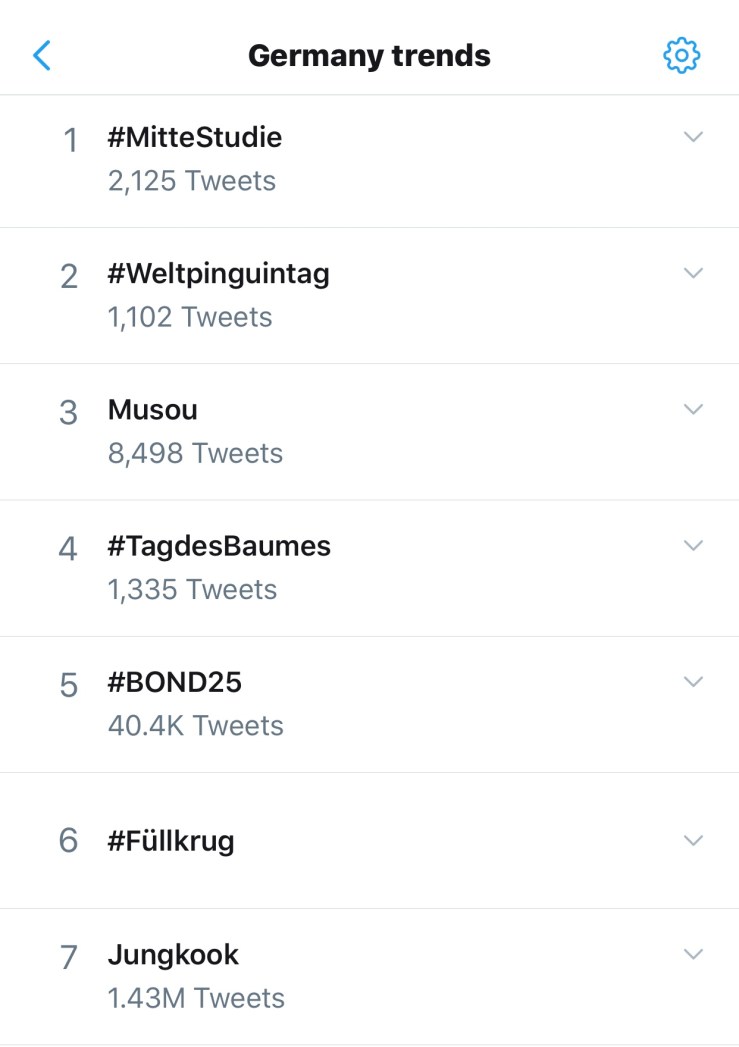This screenshot has width=739, height=1047.
Task: Tap the back arrow icon
Action: coord(42,55)
